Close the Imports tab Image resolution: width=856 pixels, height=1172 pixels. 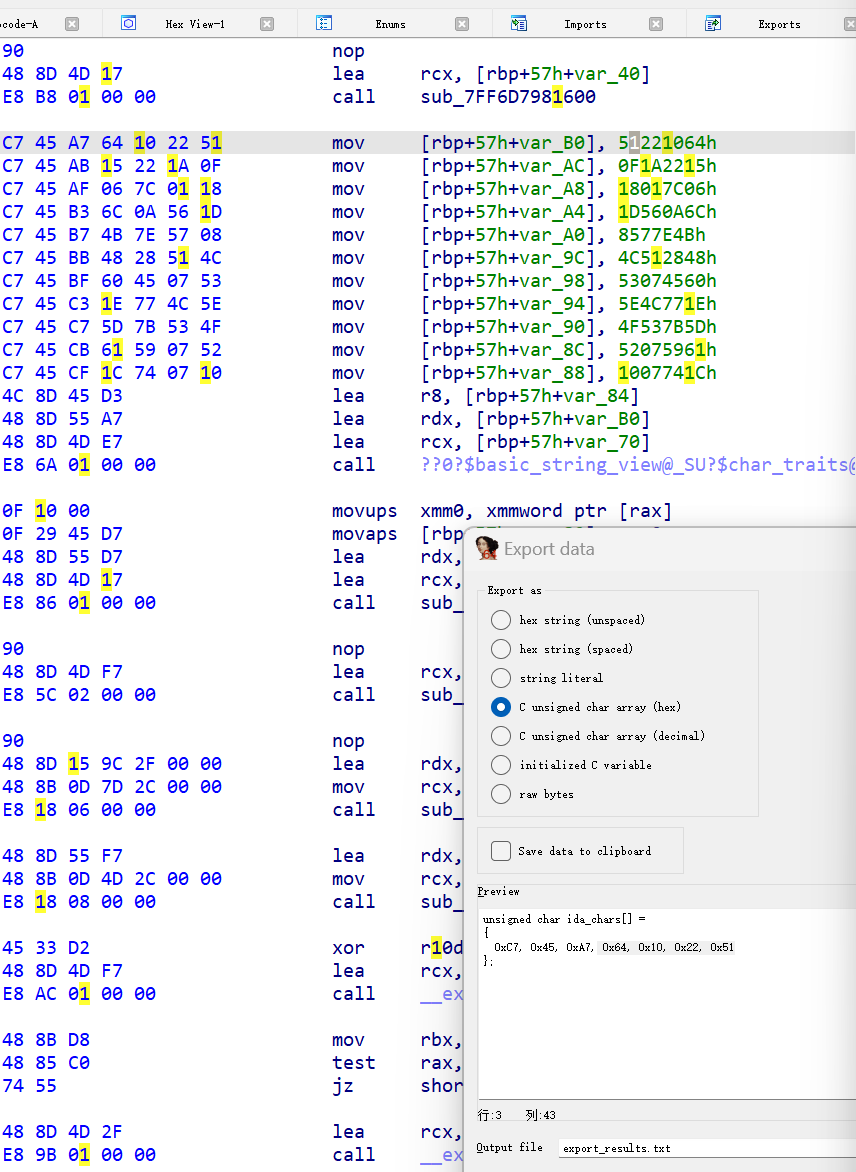point(656,24)
